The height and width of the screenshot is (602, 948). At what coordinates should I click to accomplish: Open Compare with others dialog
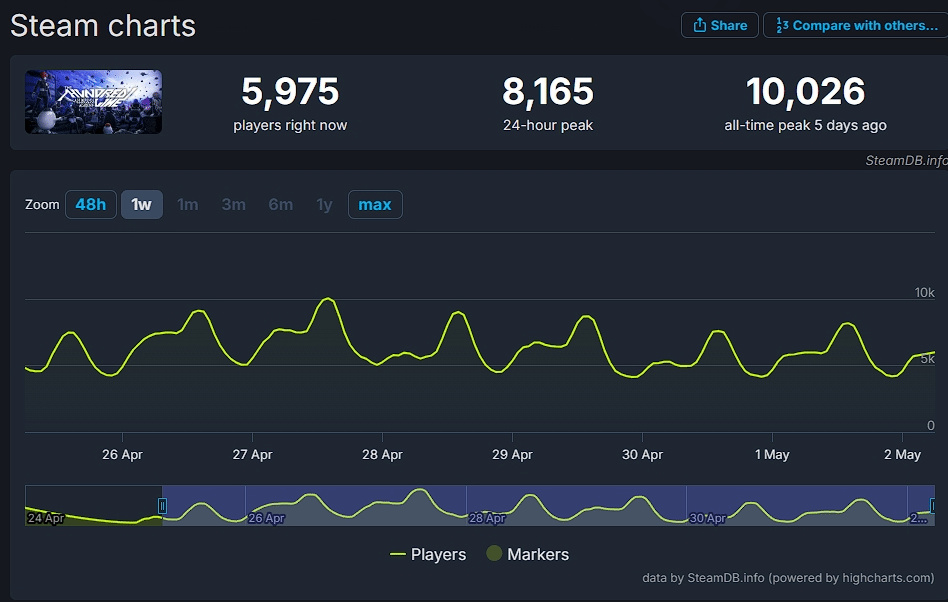click(855, 25)
